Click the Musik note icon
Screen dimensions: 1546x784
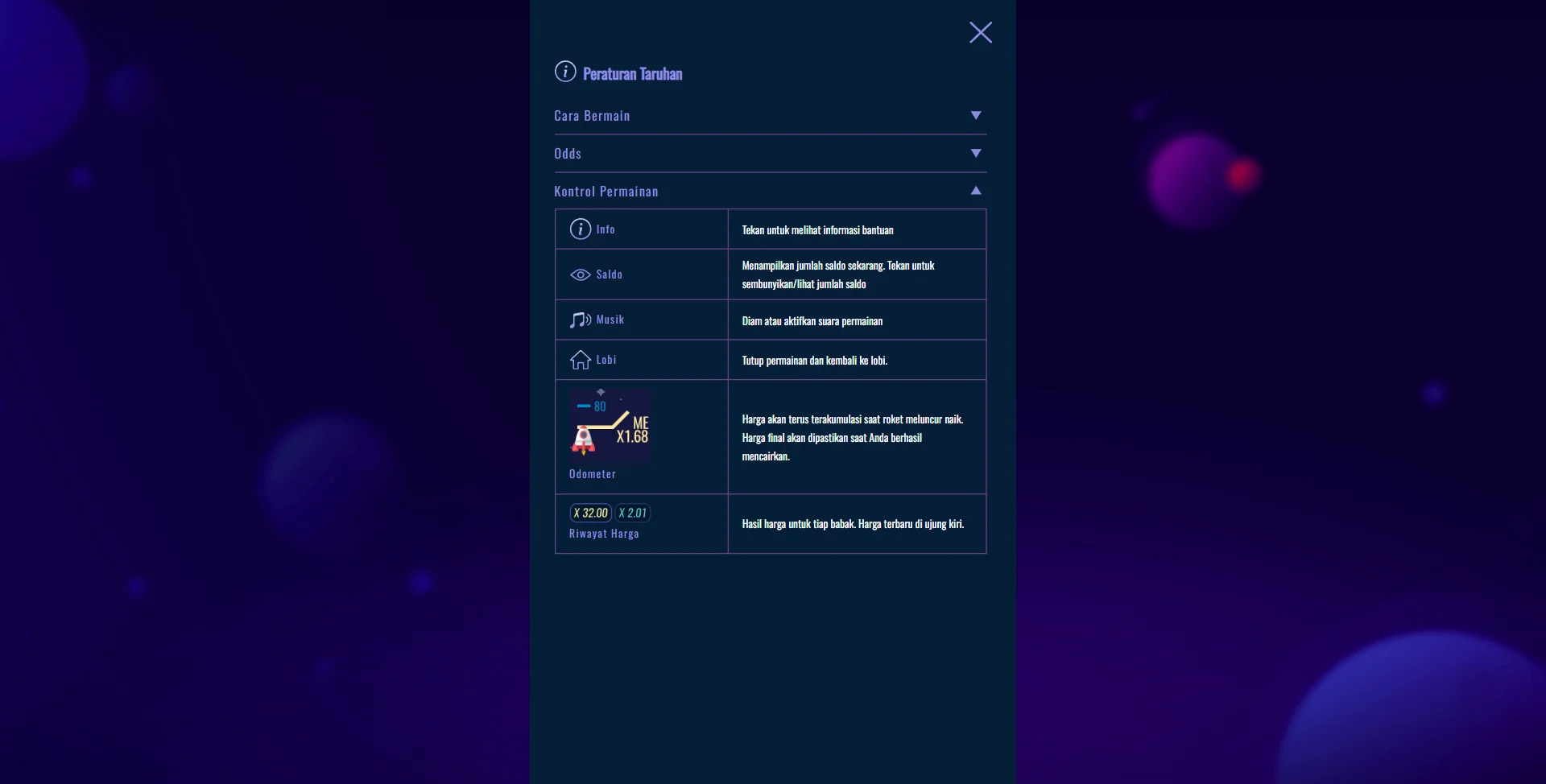coord(580,320)
